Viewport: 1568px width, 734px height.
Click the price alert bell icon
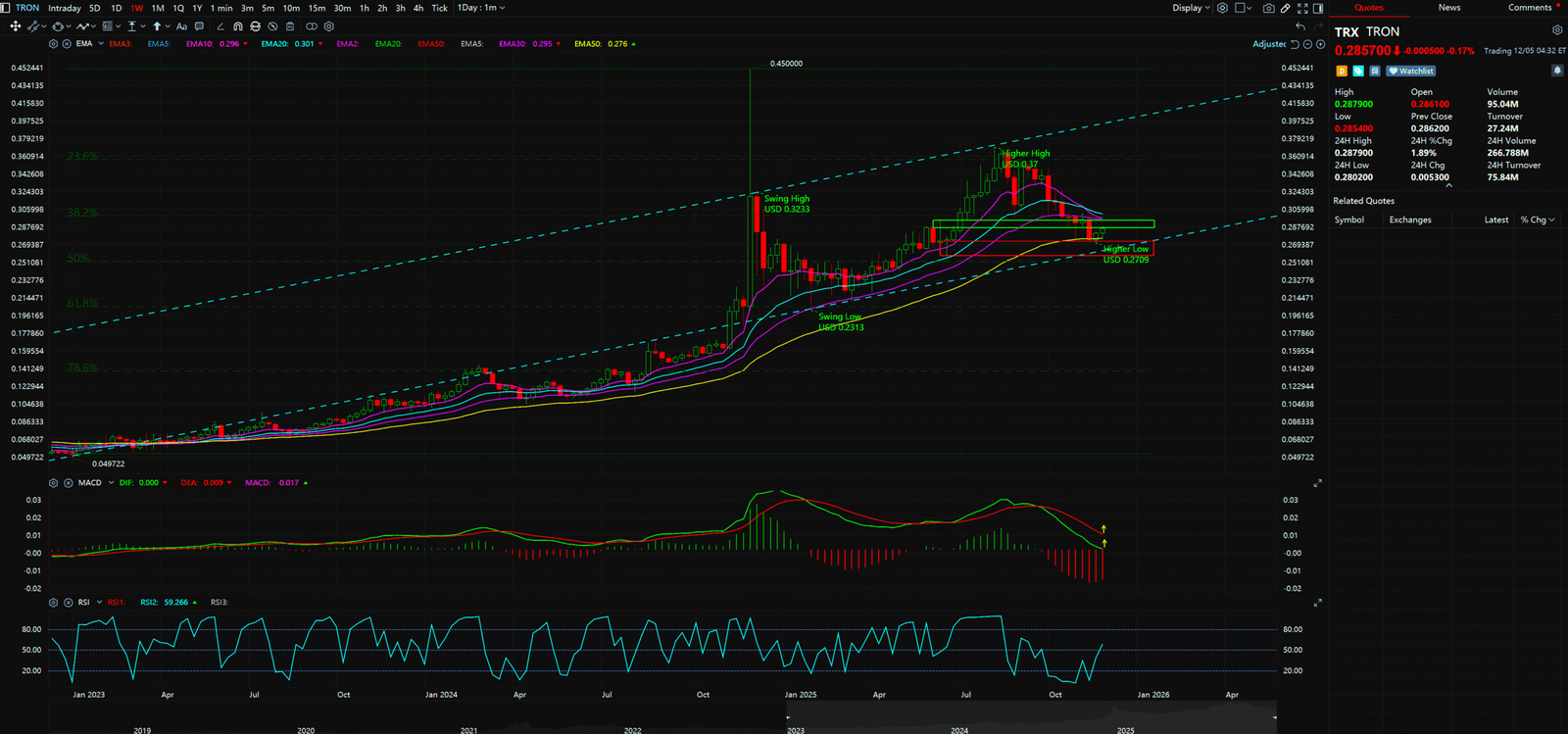click(1556, 71)
